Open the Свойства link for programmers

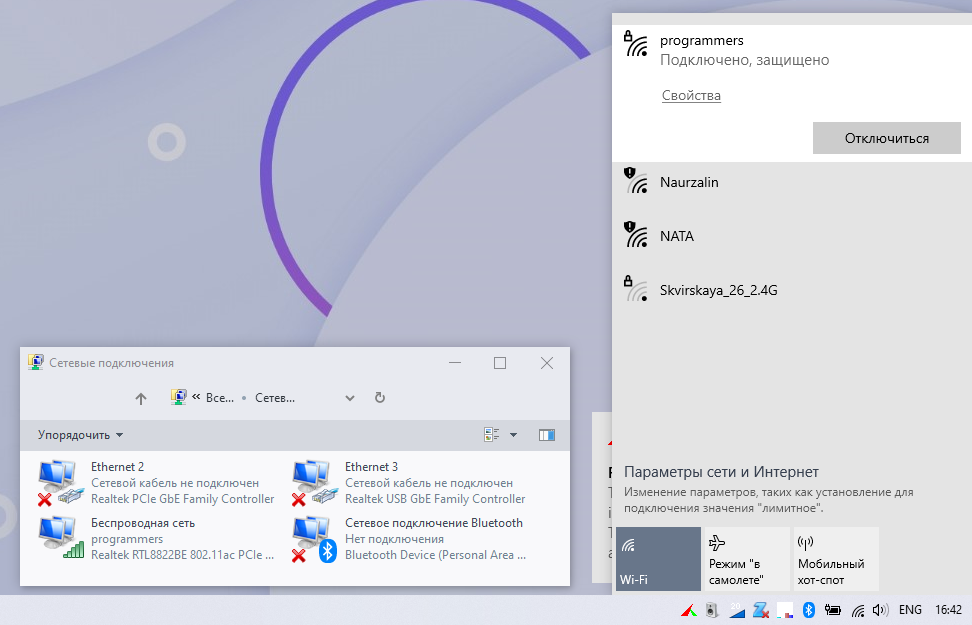point(691,96)
